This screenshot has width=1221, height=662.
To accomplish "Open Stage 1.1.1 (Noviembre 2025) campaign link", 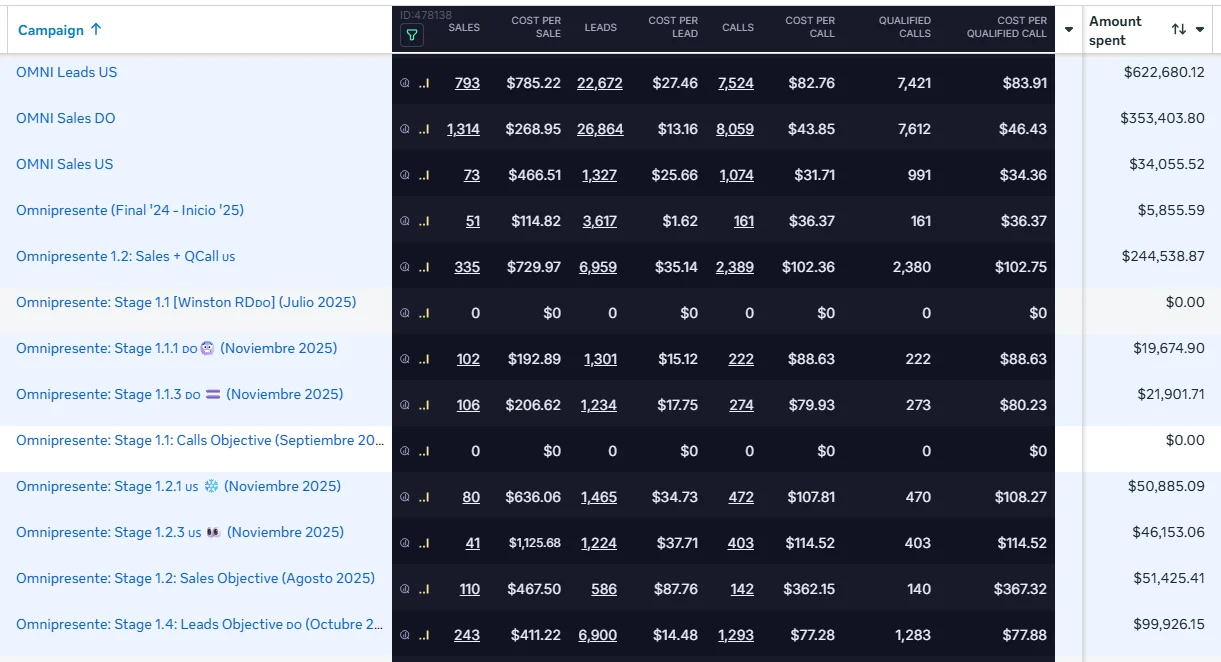I will click(x=177, y=348).
